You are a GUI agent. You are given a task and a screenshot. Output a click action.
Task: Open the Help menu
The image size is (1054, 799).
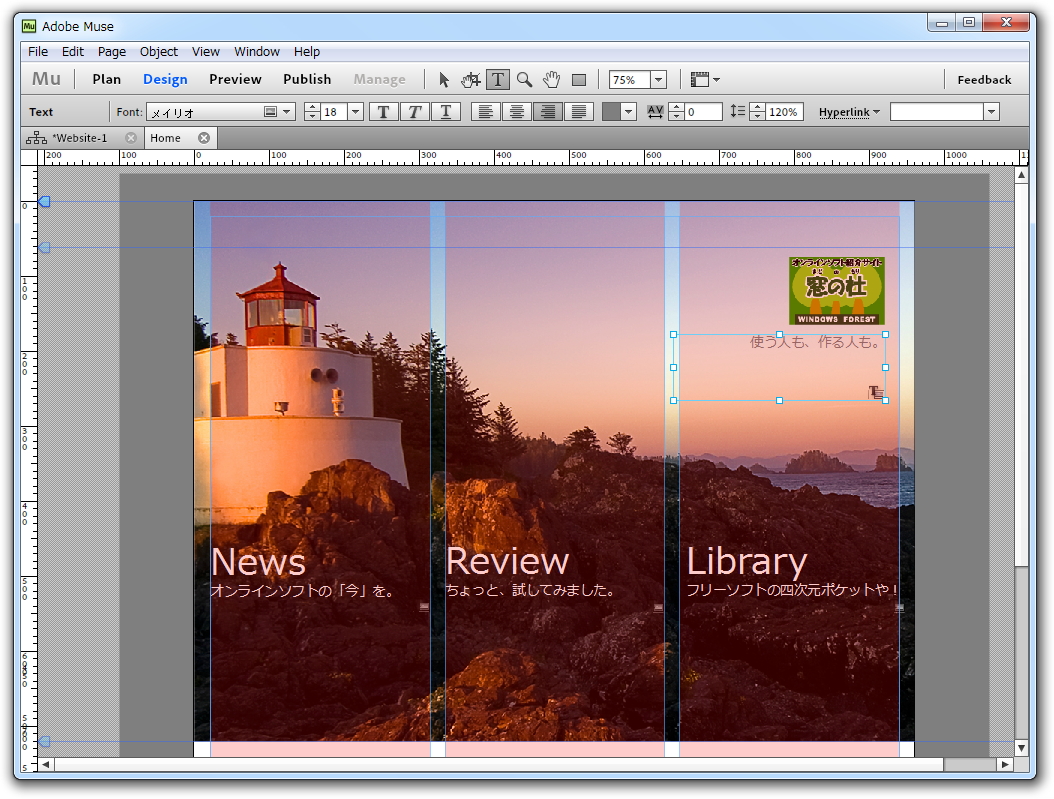tap(307, 52)
